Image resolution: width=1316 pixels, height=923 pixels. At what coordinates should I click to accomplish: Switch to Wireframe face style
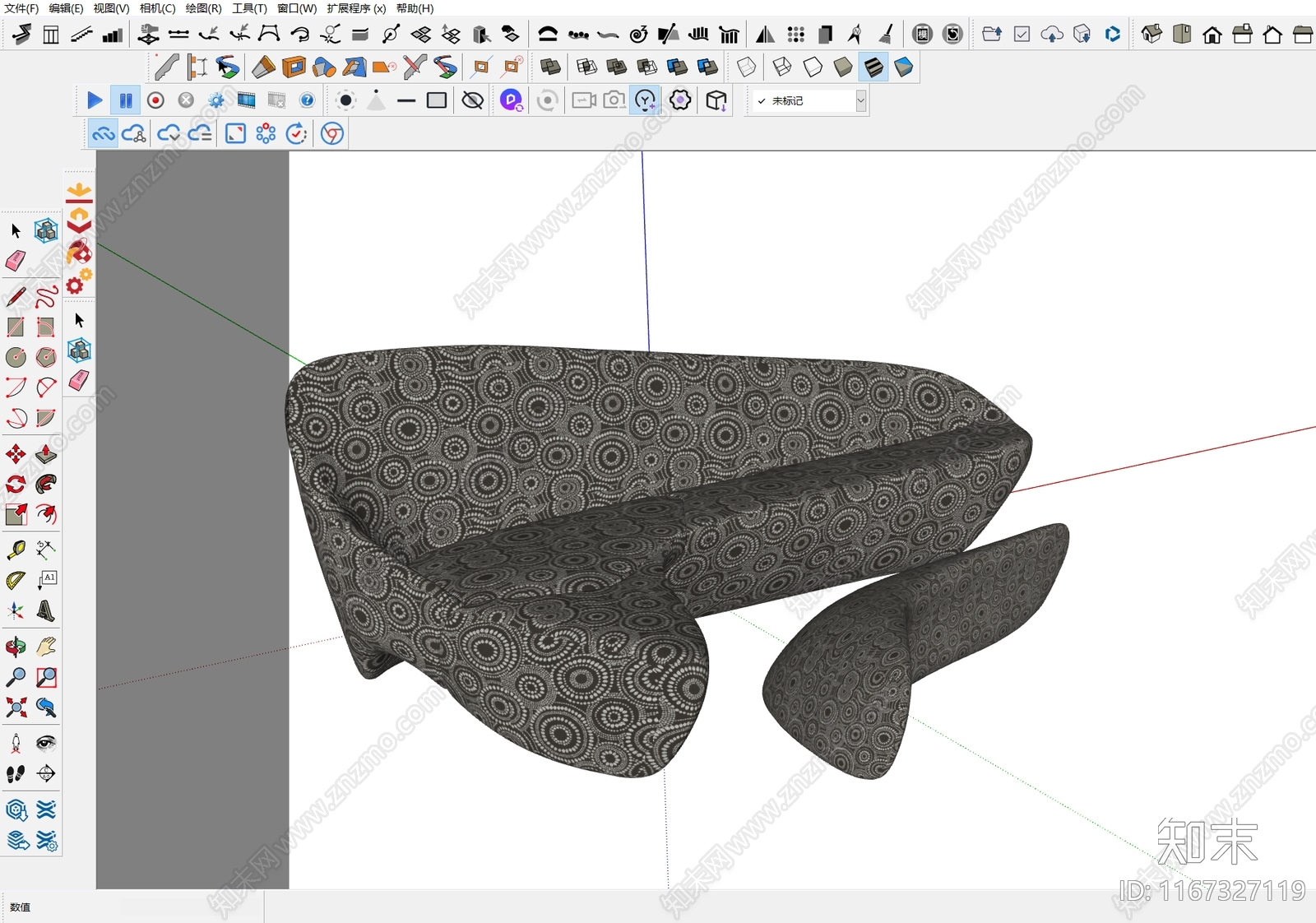click(x=781, y=67)
